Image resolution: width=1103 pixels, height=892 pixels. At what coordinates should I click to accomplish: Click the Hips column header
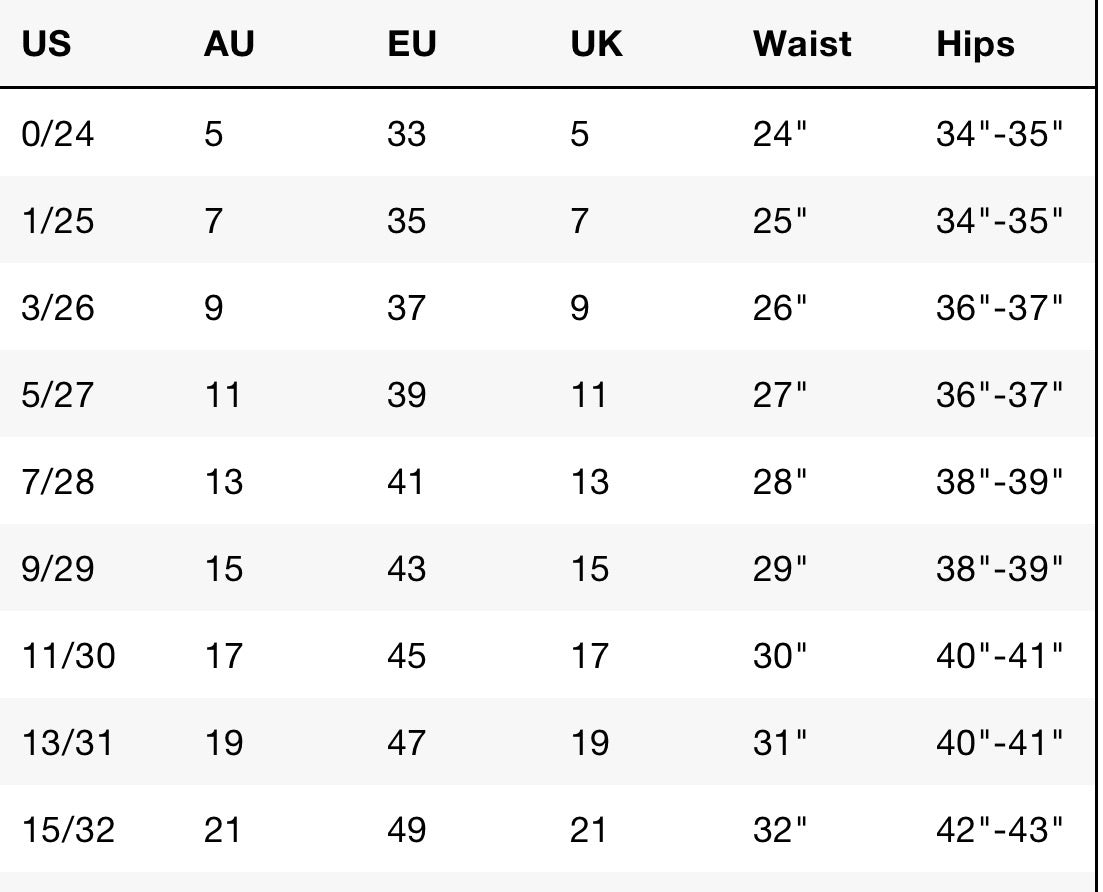click(x=975, y=45)
